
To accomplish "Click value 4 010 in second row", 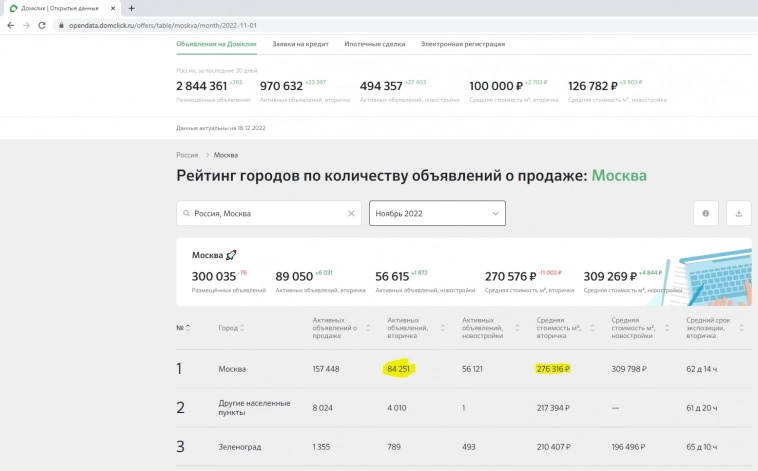I will point(397,408).
